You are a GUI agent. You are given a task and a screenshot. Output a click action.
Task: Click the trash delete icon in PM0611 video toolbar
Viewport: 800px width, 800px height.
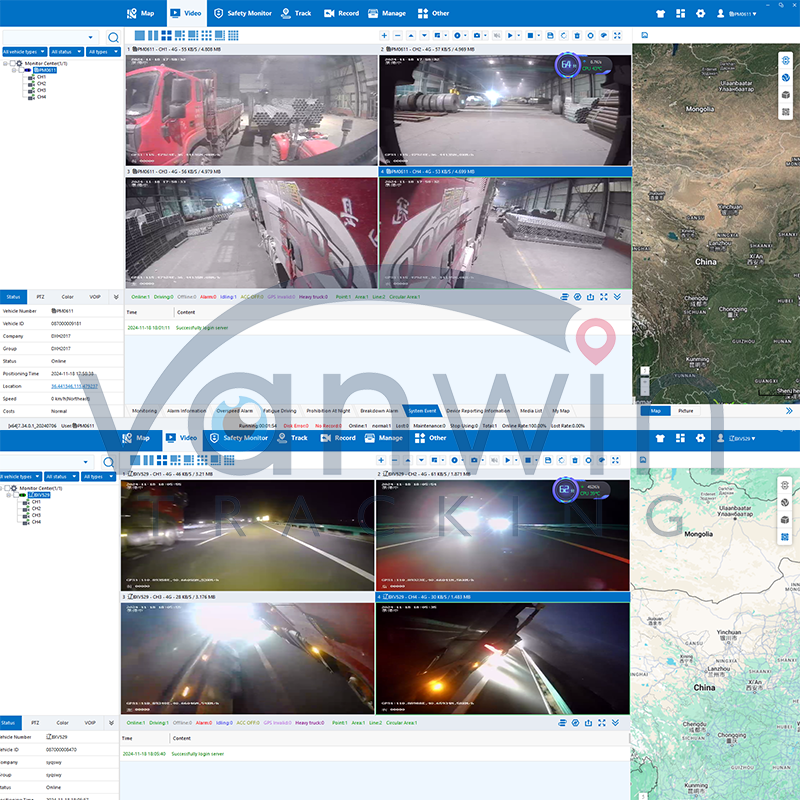(577, 35)
